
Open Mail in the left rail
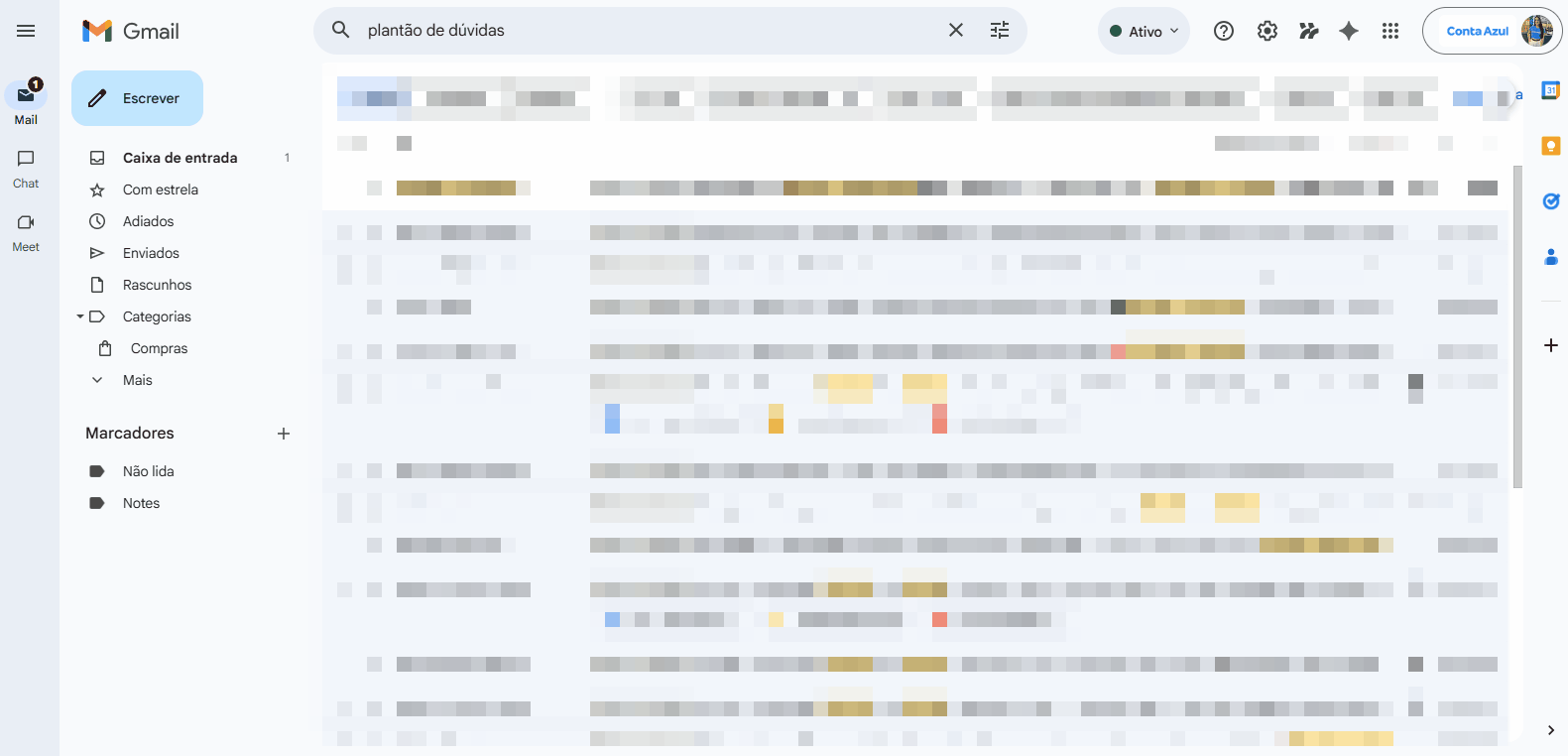pos(26,103)
